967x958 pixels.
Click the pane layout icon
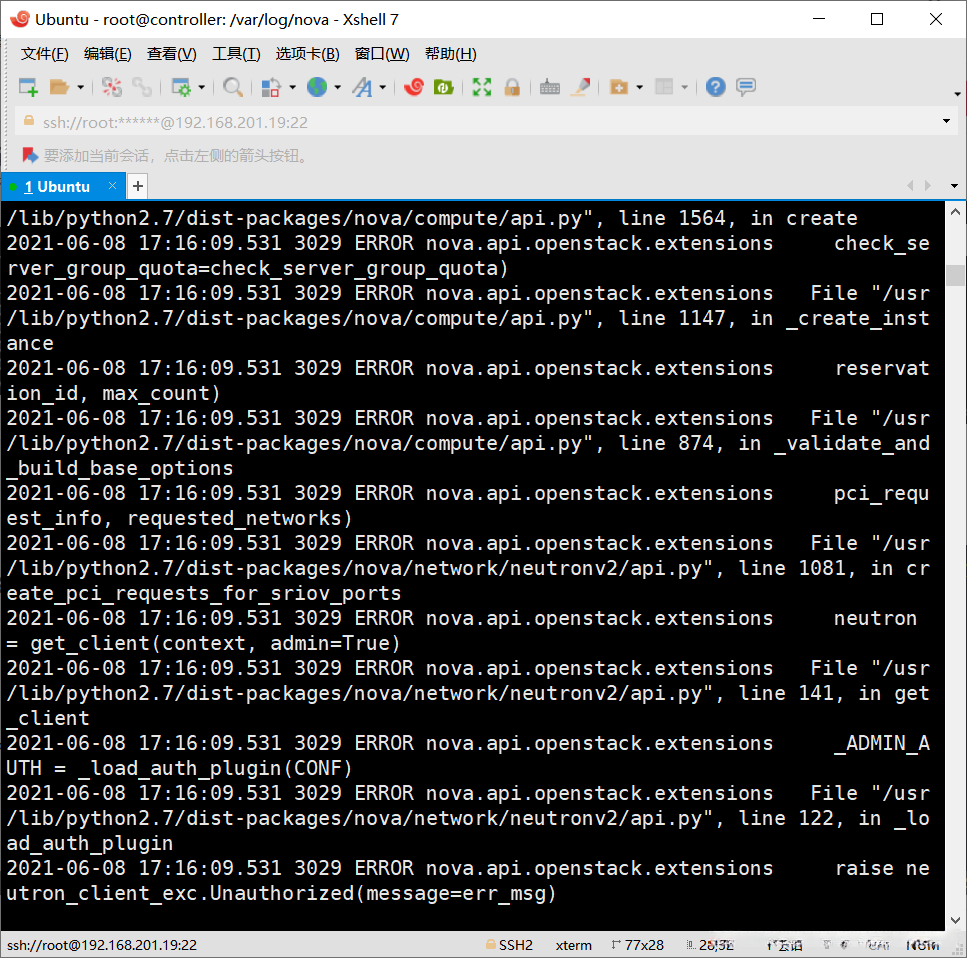pos(664,87)
